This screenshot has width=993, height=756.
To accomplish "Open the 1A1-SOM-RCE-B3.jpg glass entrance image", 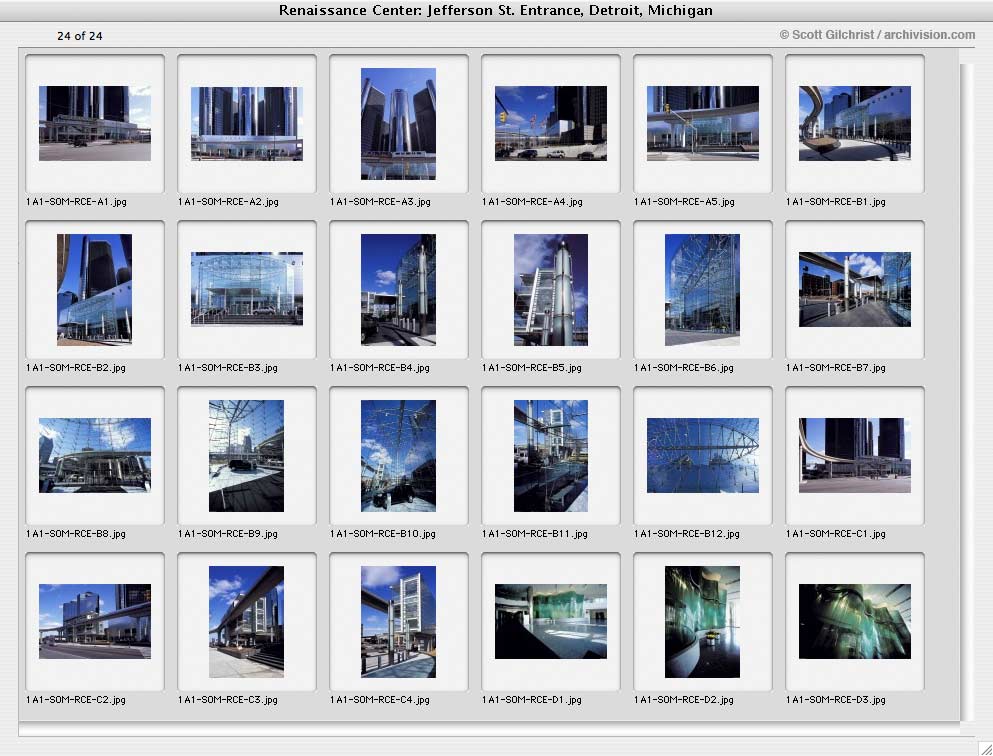I will pos(247,289).
